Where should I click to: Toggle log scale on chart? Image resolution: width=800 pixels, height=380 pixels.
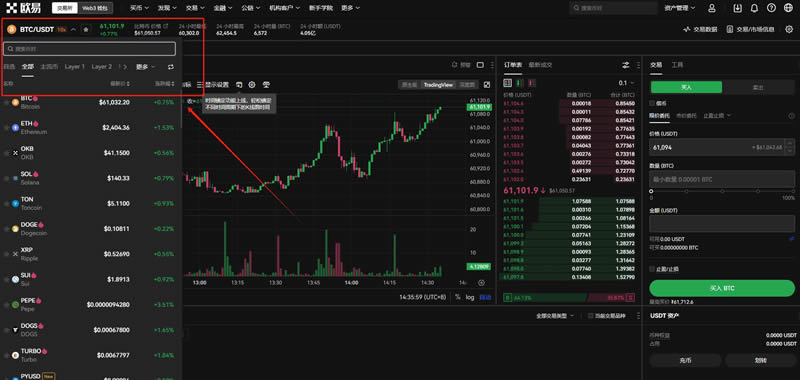[470, 297]
